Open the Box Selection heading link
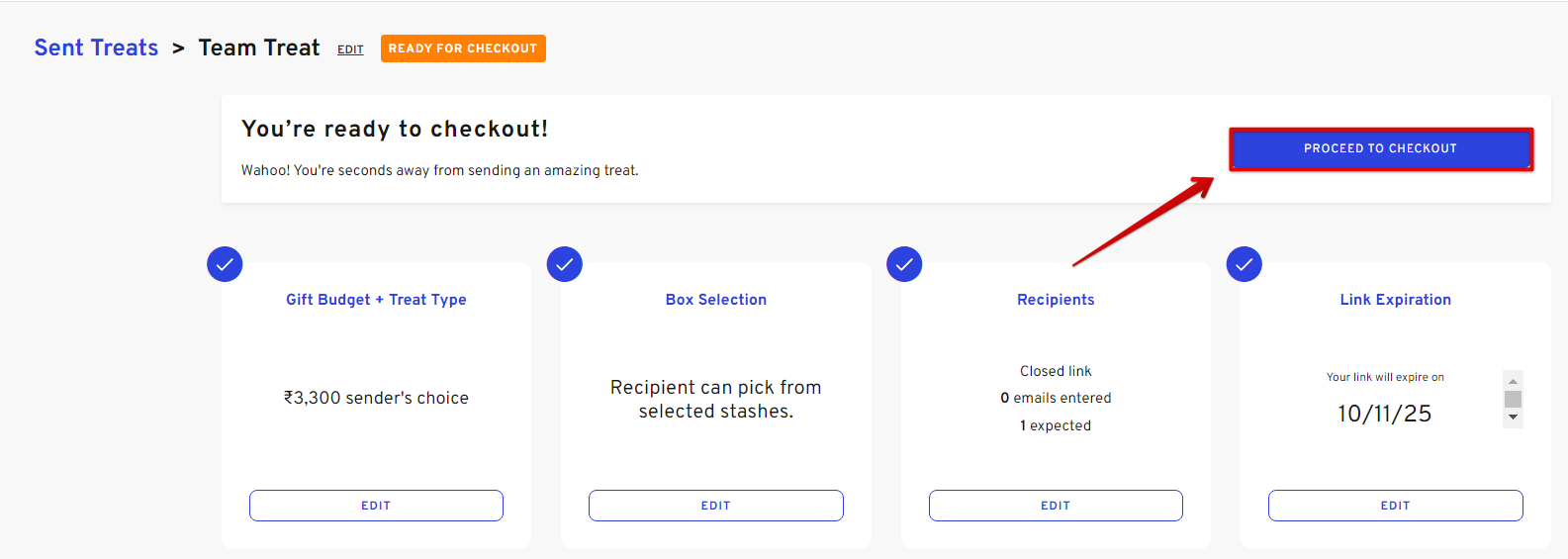This screenshot has height=559, width=1568. [x=716, y=300]
